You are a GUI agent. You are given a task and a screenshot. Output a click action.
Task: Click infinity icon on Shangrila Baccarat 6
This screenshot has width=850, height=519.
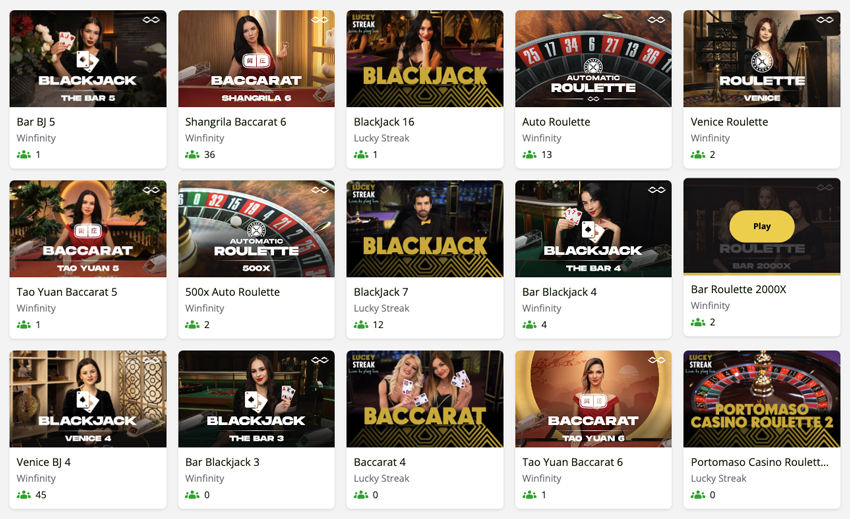pos(320,20)
